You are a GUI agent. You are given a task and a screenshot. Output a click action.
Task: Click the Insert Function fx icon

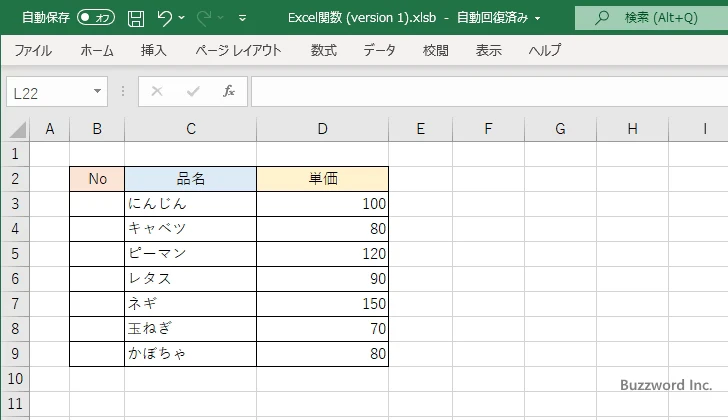click(228, 91)
